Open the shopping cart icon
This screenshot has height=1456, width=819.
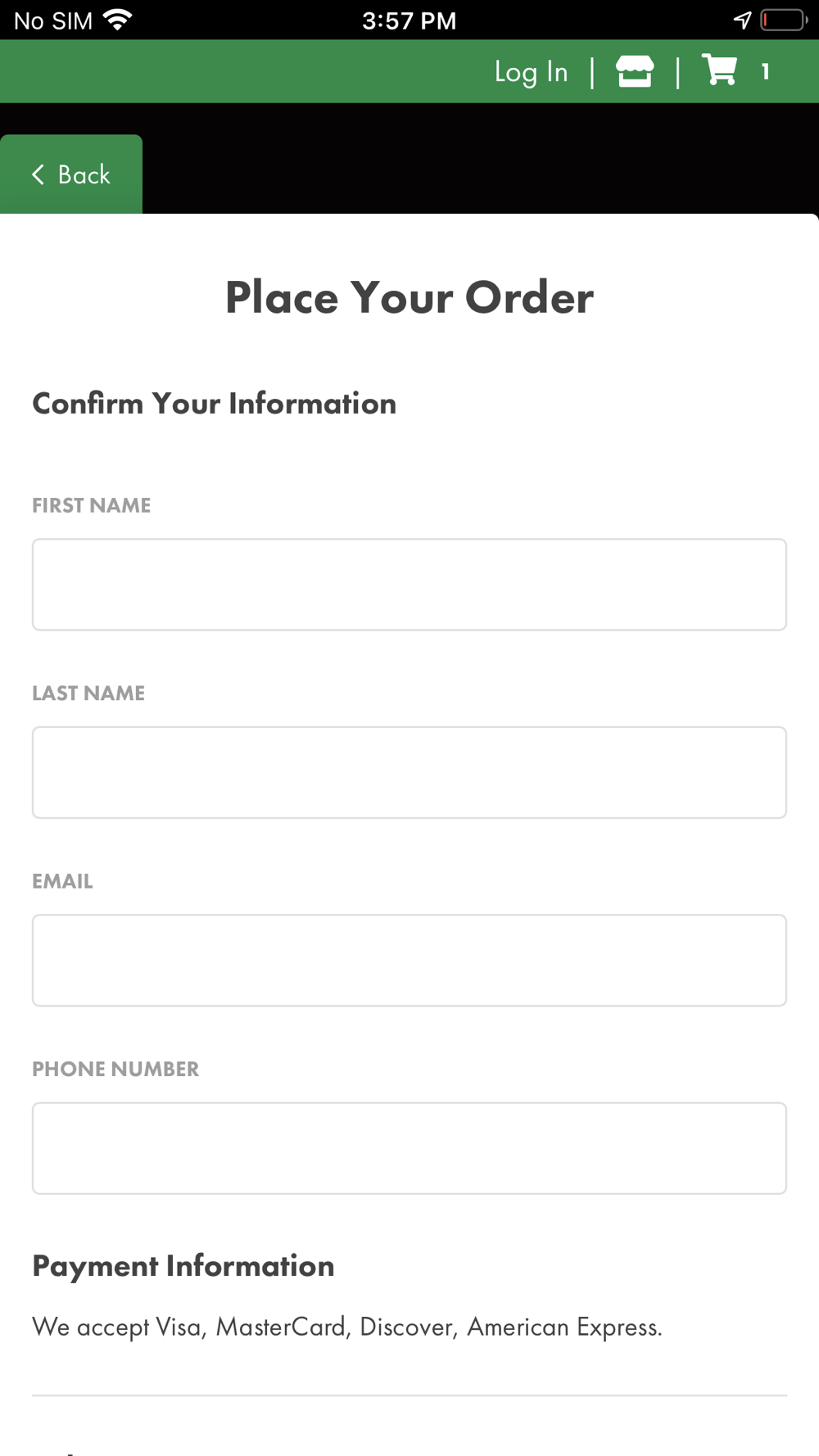pyautogui.click(x=720, y=70)
